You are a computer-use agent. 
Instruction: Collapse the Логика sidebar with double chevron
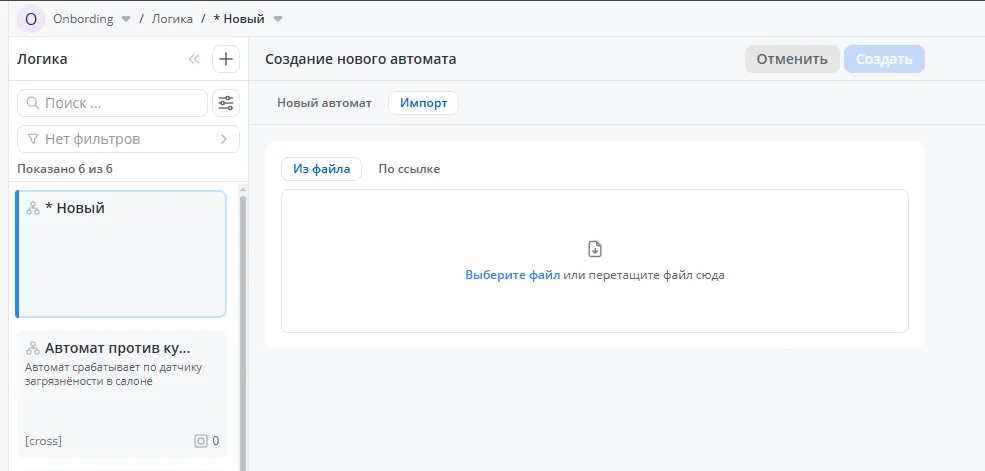pos(194,59)
